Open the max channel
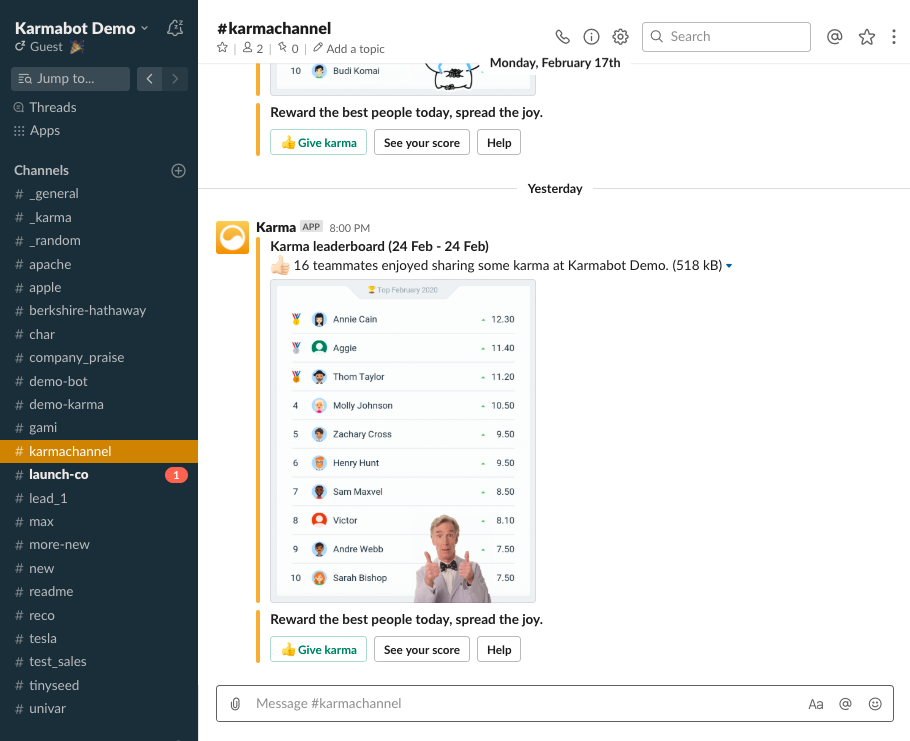Viewport: 910px width, 741px height. pyautogui.click(x=99, y=522)
